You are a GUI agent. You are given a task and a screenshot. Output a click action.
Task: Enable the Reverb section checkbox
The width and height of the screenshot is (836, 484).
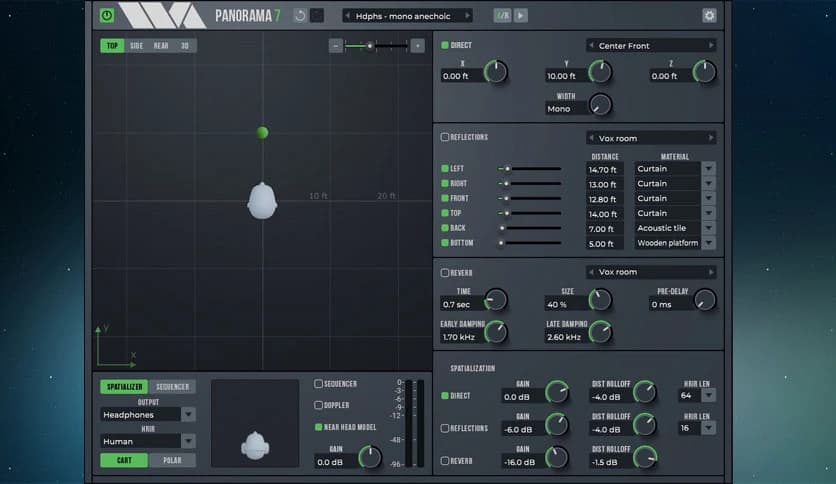pyautogui.click(x=445, y=273)
